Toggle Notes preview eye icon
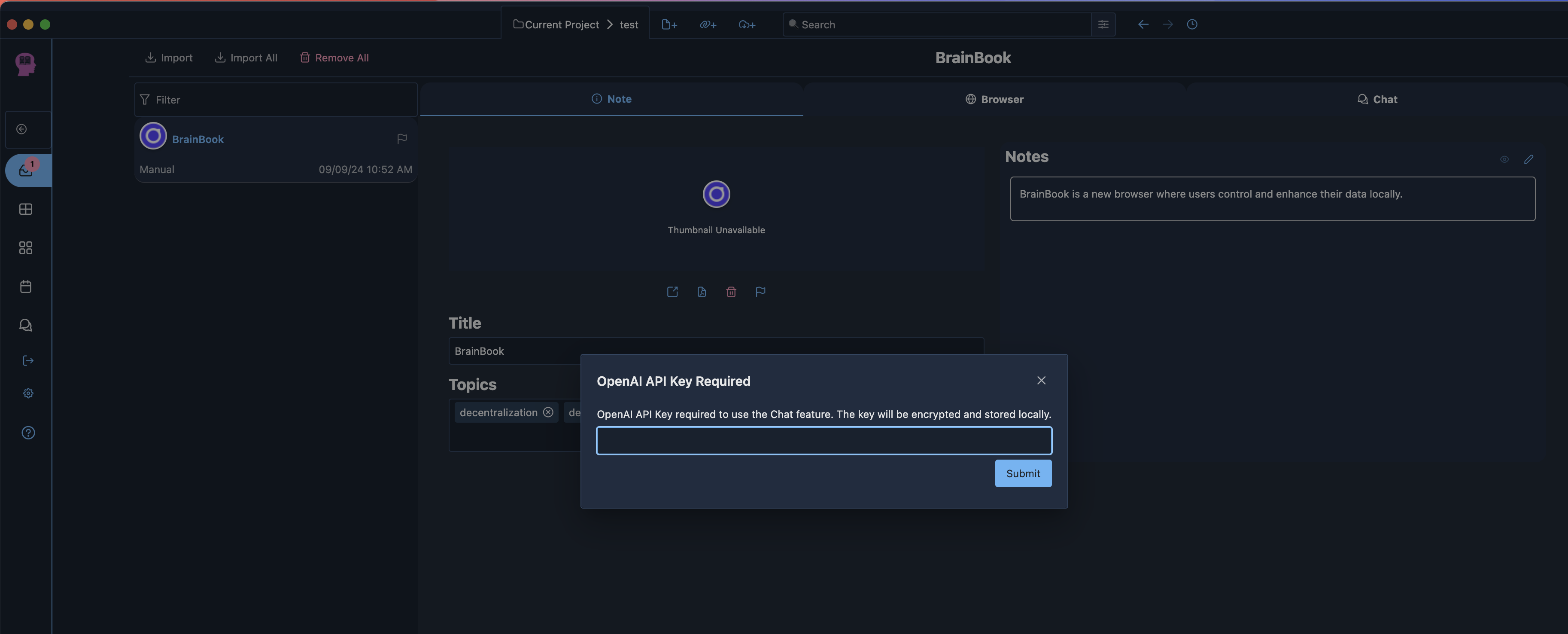 1504,159
